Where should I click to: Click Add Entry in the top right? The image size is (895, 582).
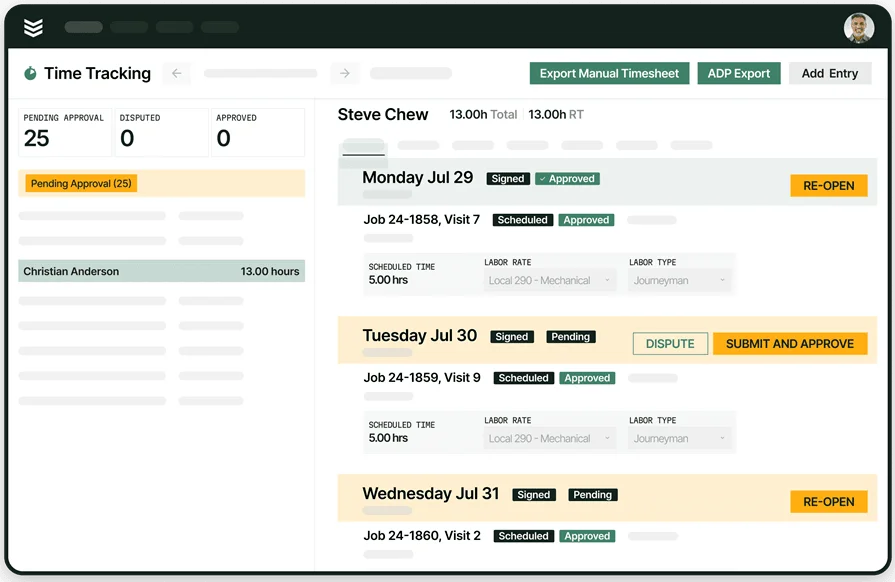point(830,73)
